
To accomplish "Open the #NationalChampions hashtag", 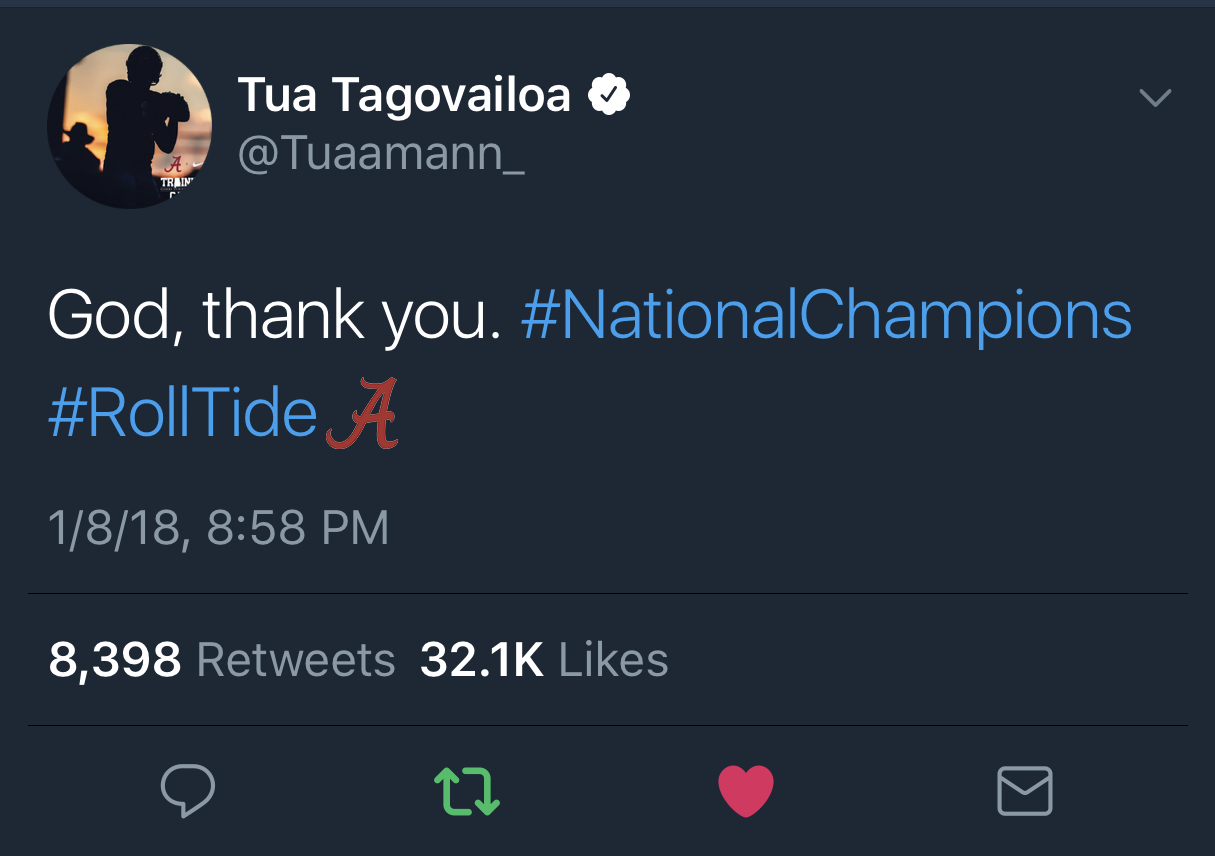I will pos(827,318).
